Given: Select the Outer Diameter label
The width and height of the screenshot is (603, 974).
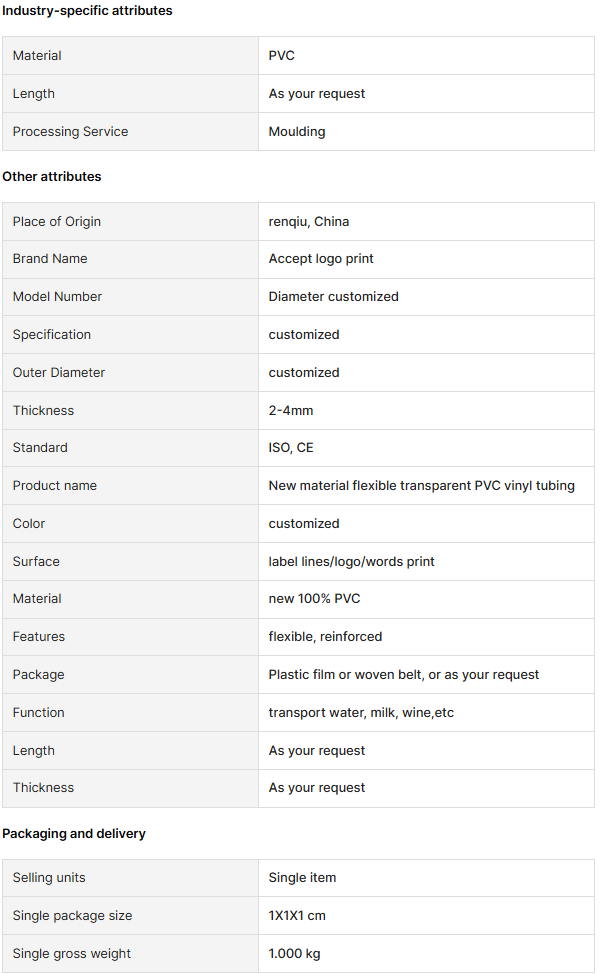Looking at the screenshot, I should pos(58,373).
